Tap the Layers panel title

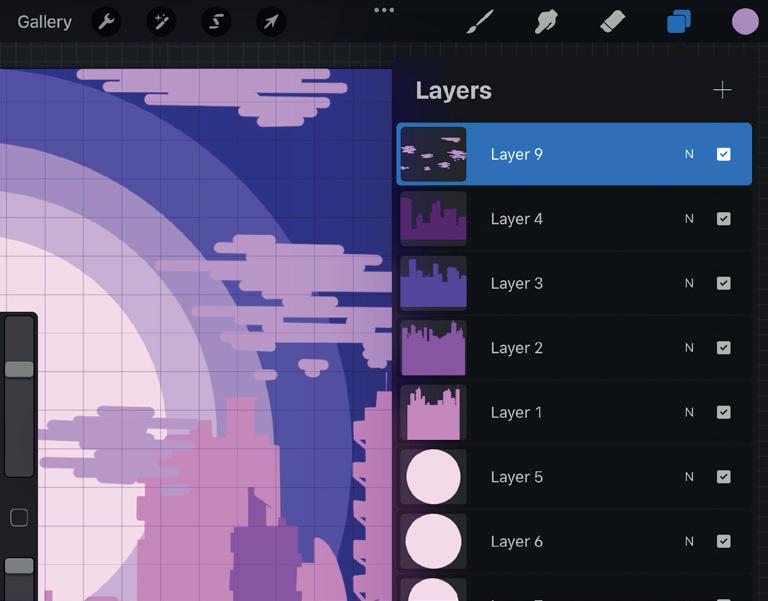(x=454, y=91)
